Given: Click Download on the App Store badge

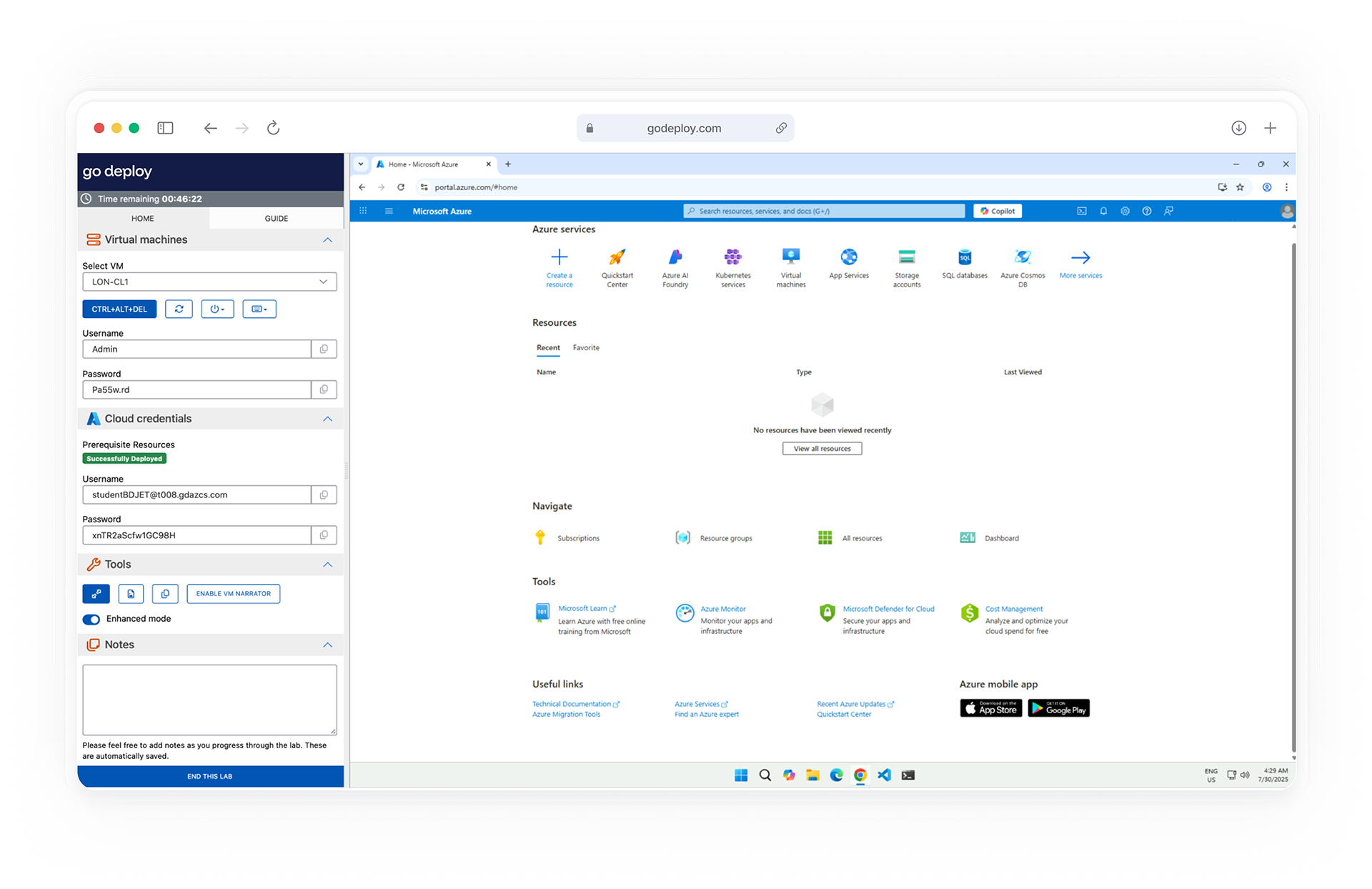Looking at the screenshot, I should (990, 708).
